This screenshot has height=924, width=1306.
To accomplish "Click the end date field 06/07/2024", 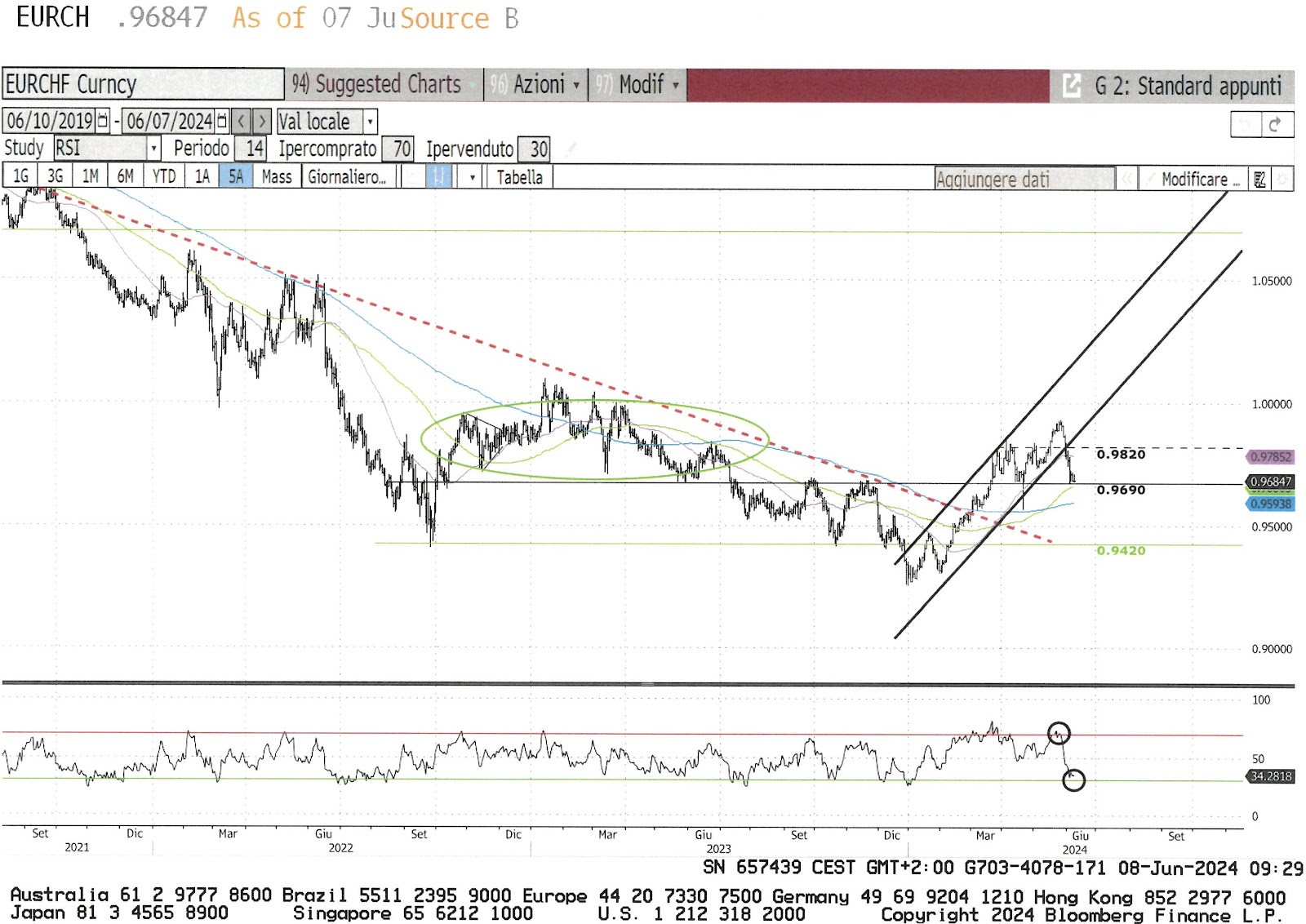I will tap(169, 122).
